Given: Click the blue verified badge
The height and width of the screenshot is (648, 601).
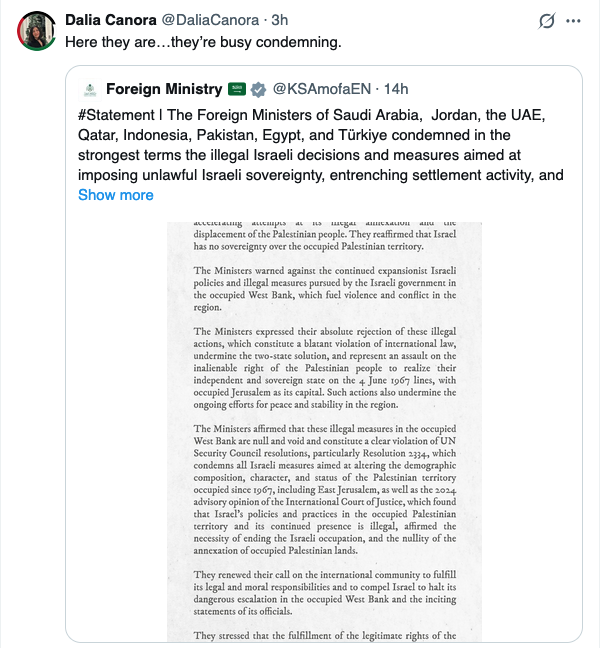Looking at the screenshot, I should pyautogui.click(x=258, y=90).
